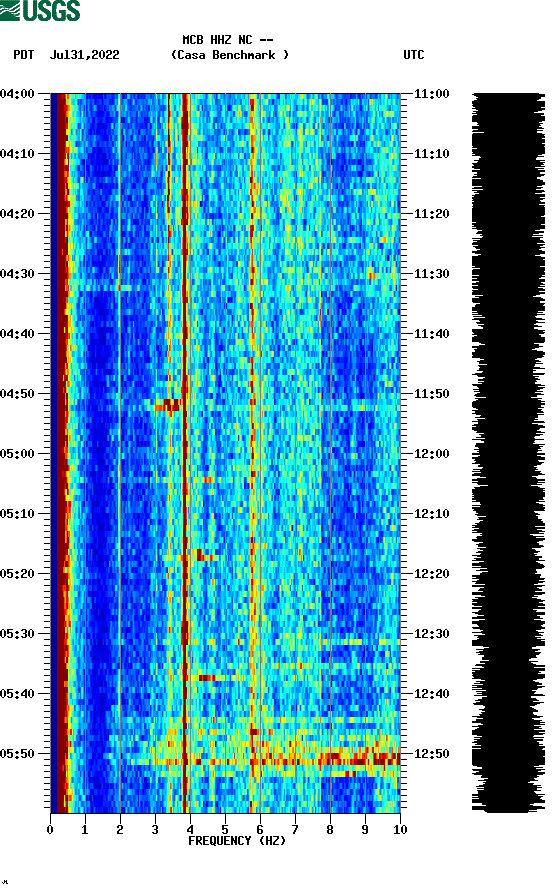Click the '05:50' PDT time label
Image resolution: width=552 pixels, height=893 pixels.
click(17, 753)
